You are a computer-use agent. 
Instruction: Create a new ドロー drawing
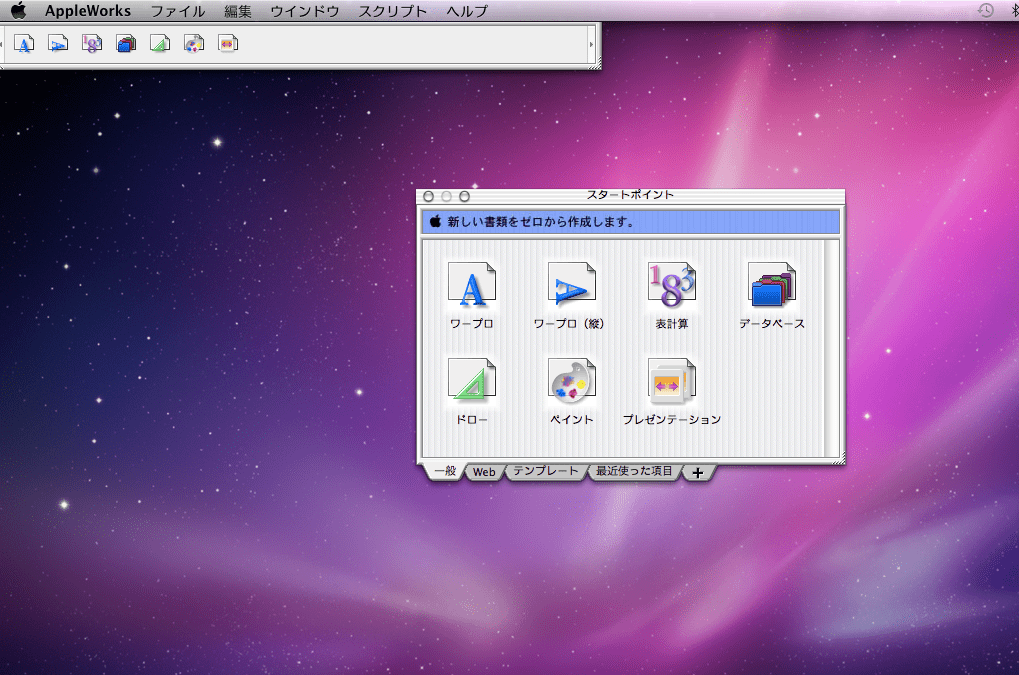(x=472, y=391)
